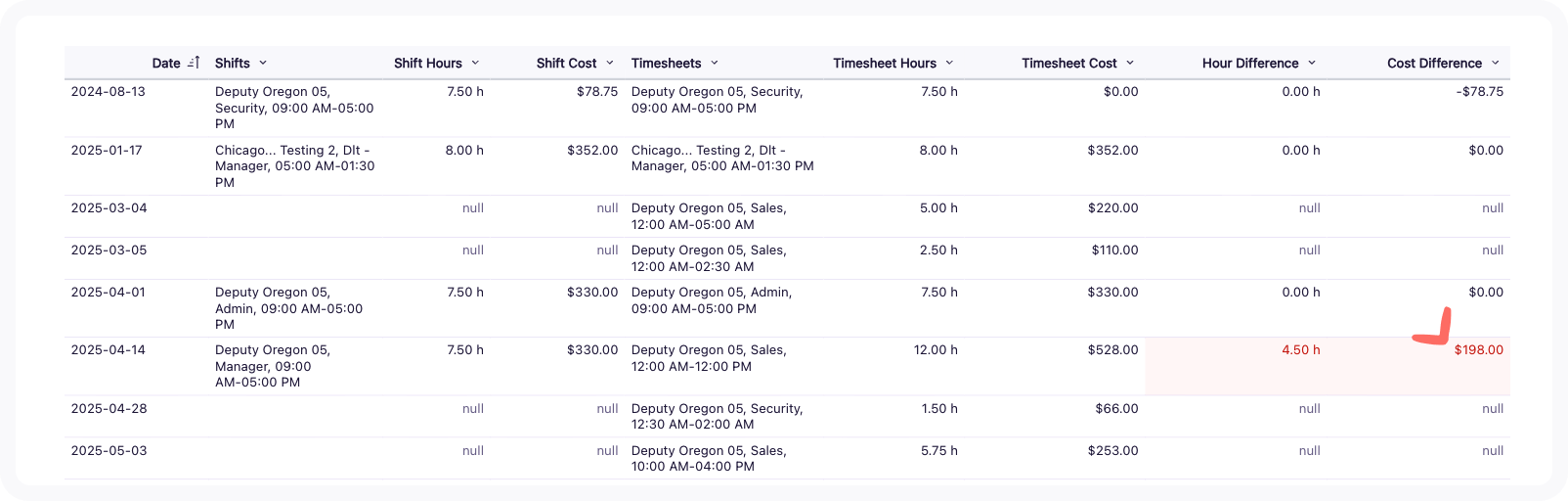Viewport: 1568px width, 501px height.
Task: Click the Security 12:30 AM-02:00 AM timesheet cell
Action: [x=717, y=416]
